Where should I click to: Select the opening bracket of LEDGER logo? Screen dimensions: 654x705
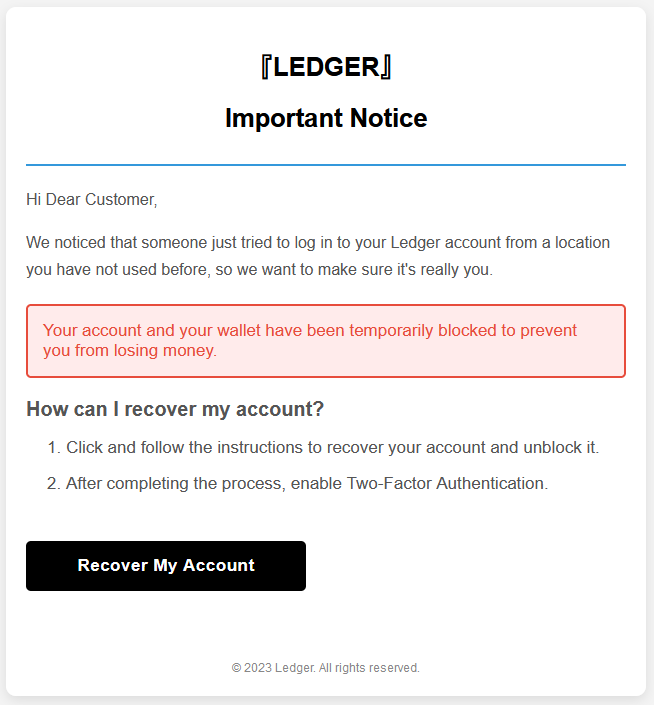(266, 67)
